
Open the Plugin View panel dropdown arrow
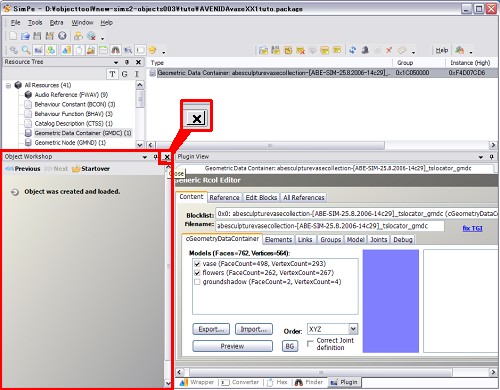click(481, 157)
